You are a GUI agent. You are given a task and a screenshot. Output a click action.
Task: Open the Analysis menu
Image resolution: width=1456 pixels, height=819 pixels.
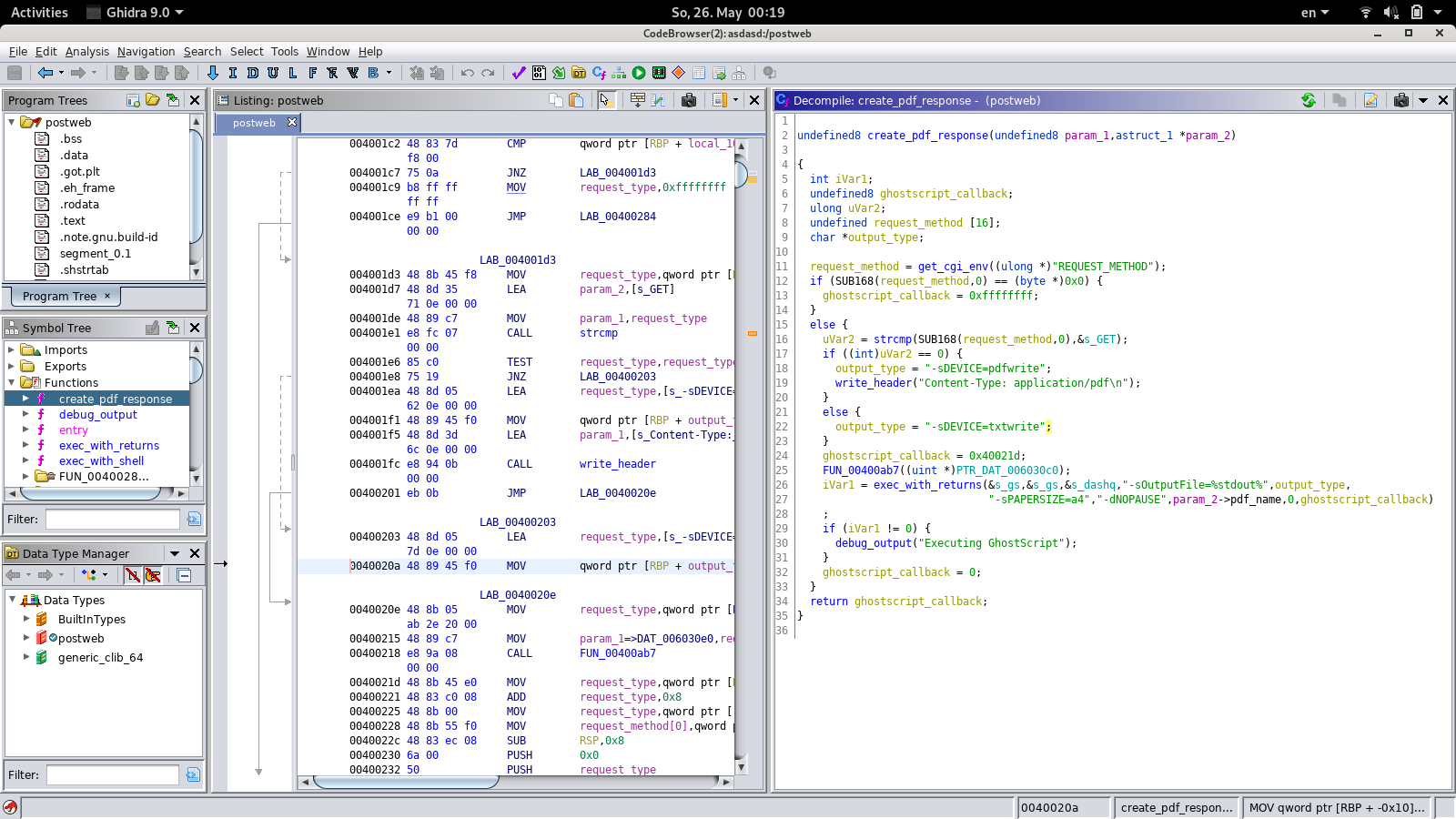[x=86, y=52]
